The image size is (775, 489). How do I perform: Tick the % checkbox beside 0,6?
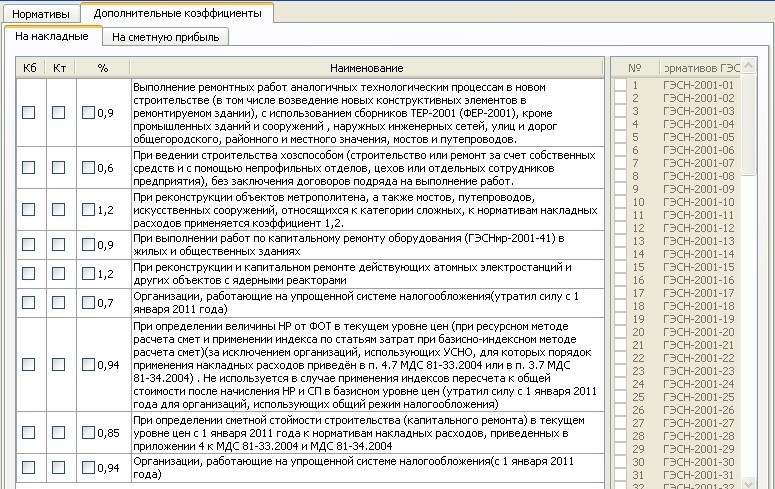coord(88,168)
